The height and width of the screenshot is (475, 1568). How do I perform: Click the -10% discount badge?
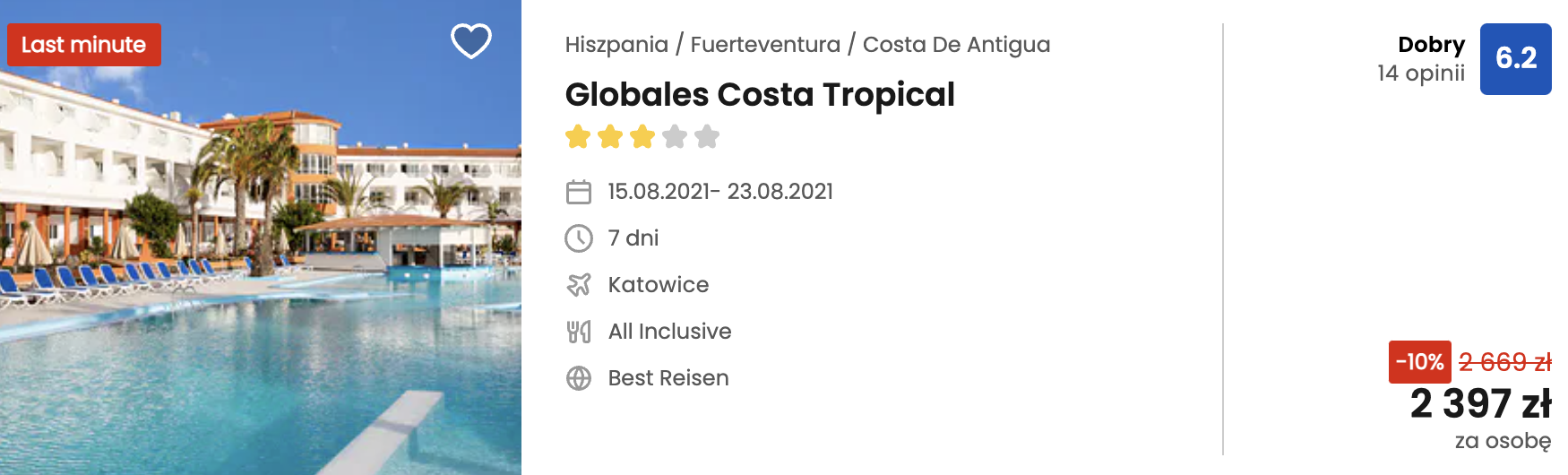coord(1420,362)
